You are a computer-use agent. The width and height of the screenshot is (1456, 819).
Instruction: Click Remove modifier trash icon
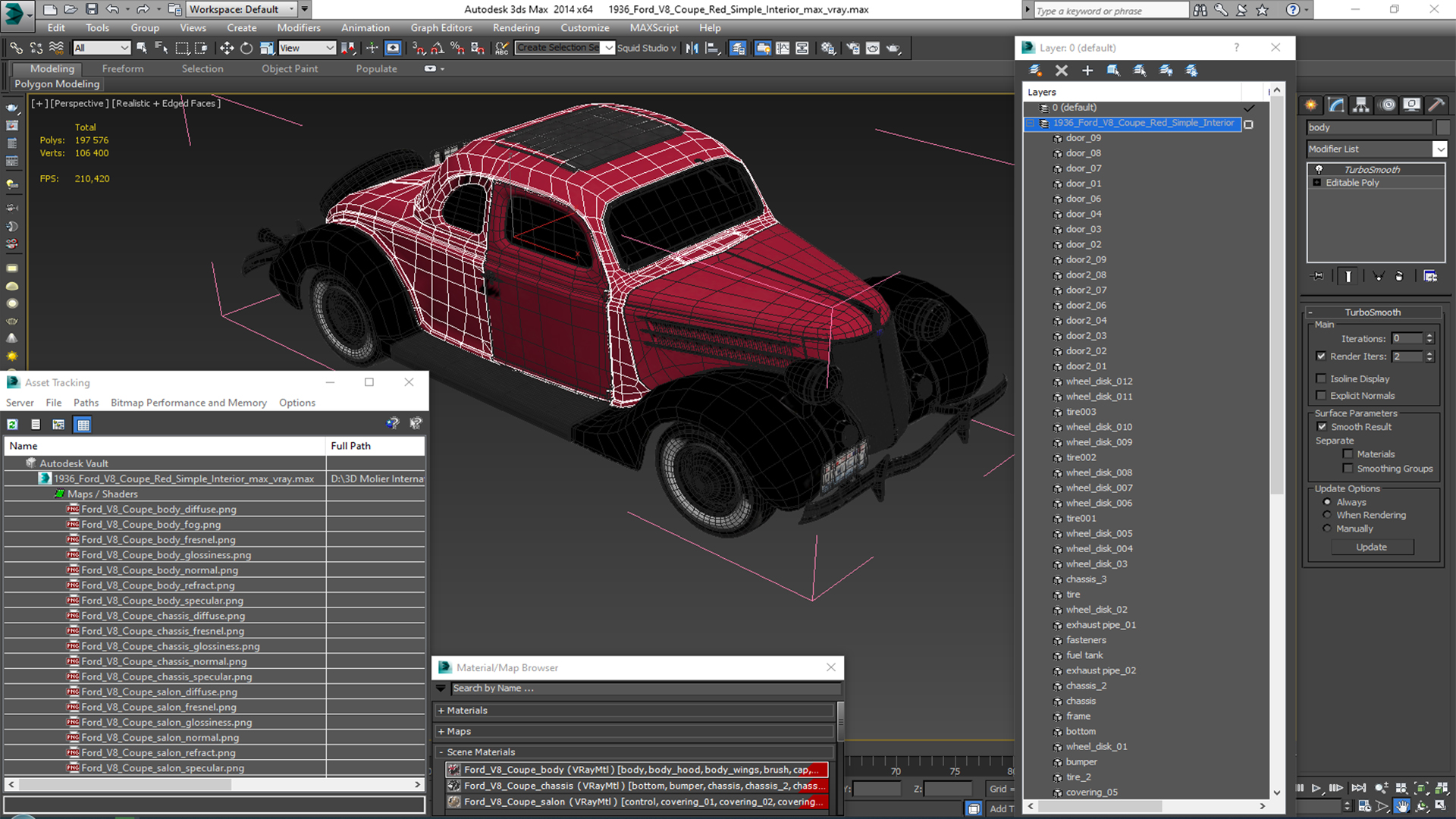[1400, 276]
